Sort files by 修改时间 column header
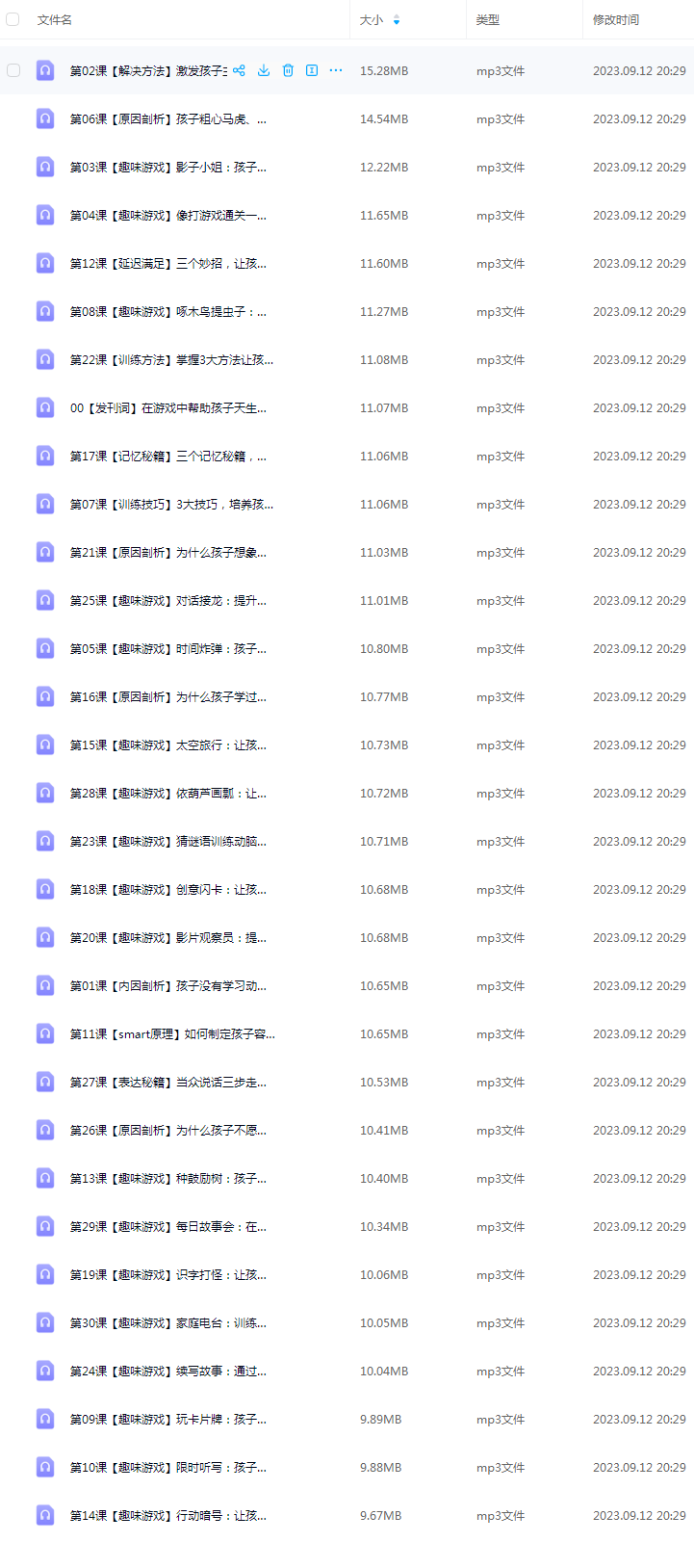The image size is (694, 1568). pyautogui.click(x=616, y=19)
